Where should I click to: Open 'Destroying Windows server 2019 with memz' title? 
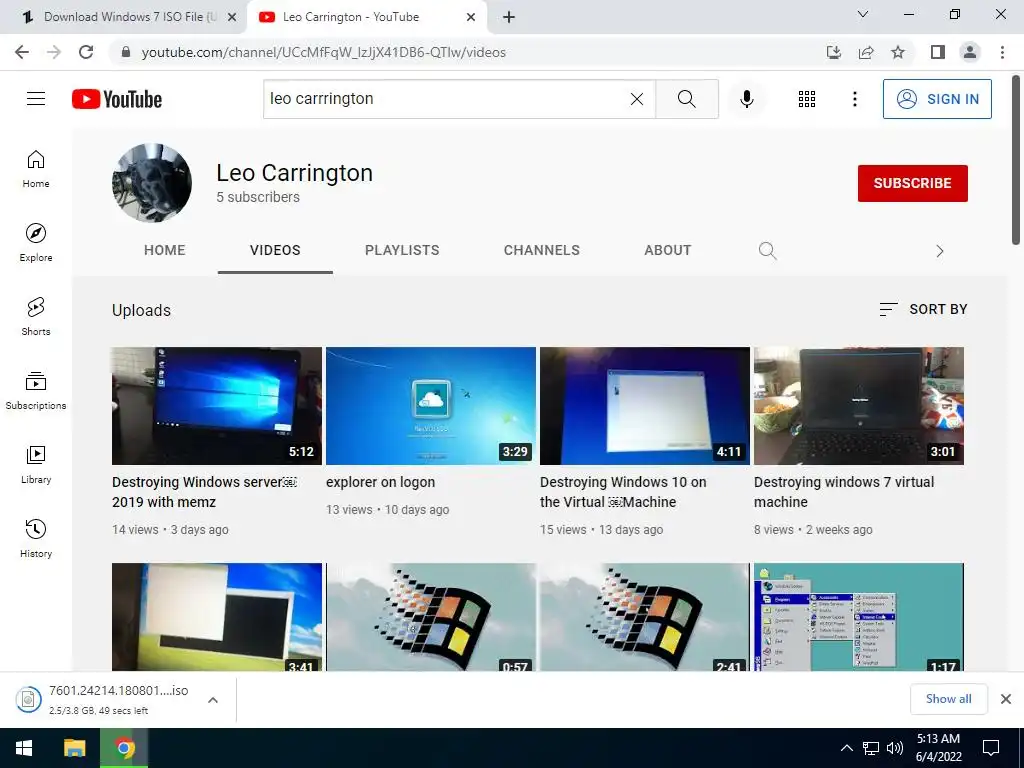tap(204, 492)
